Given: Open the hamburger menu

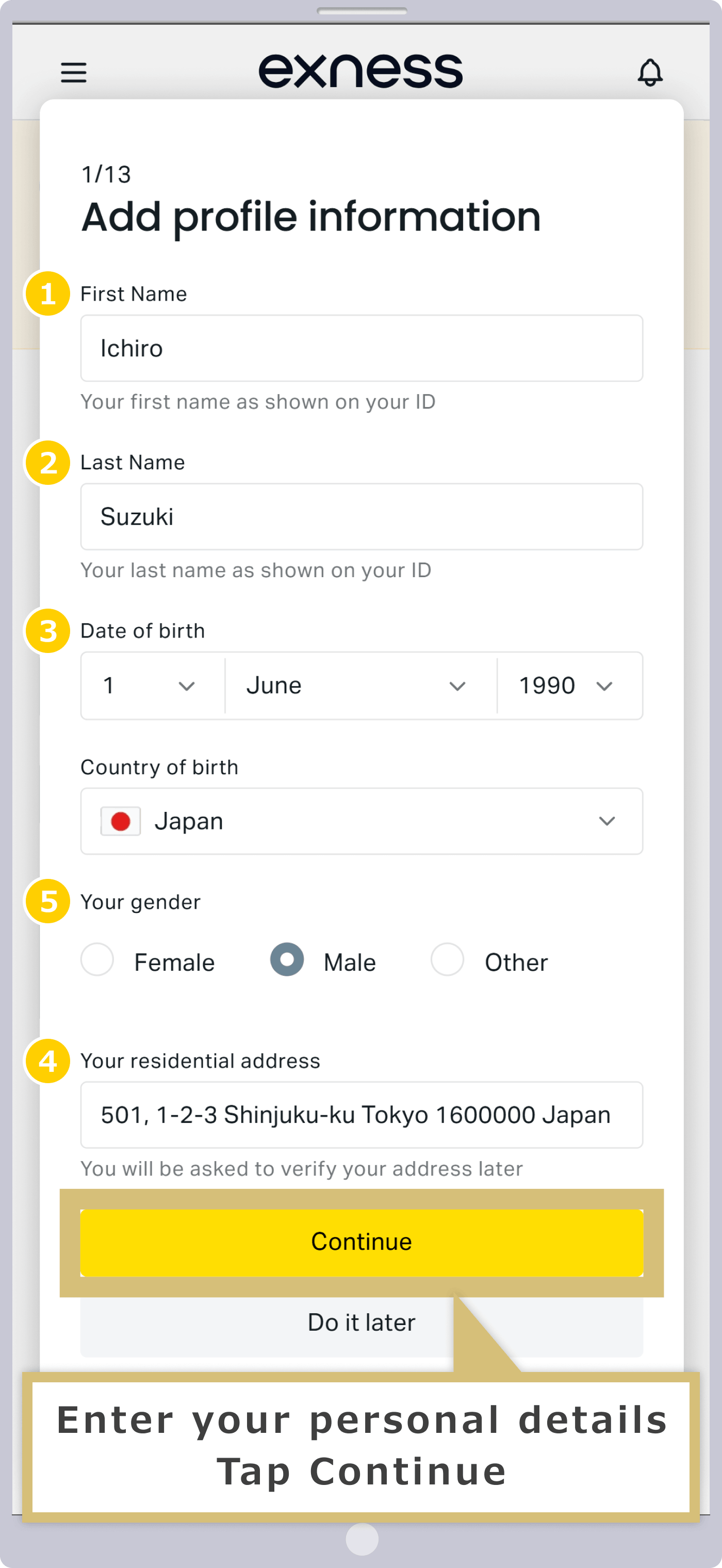Looking at the screenshot, I should [x=74, y=72].
